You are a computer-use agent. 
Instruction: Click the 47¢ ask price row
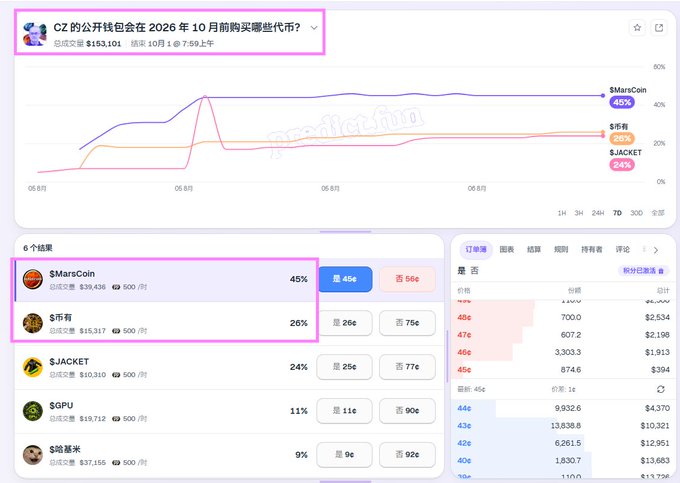click(563, 335)
